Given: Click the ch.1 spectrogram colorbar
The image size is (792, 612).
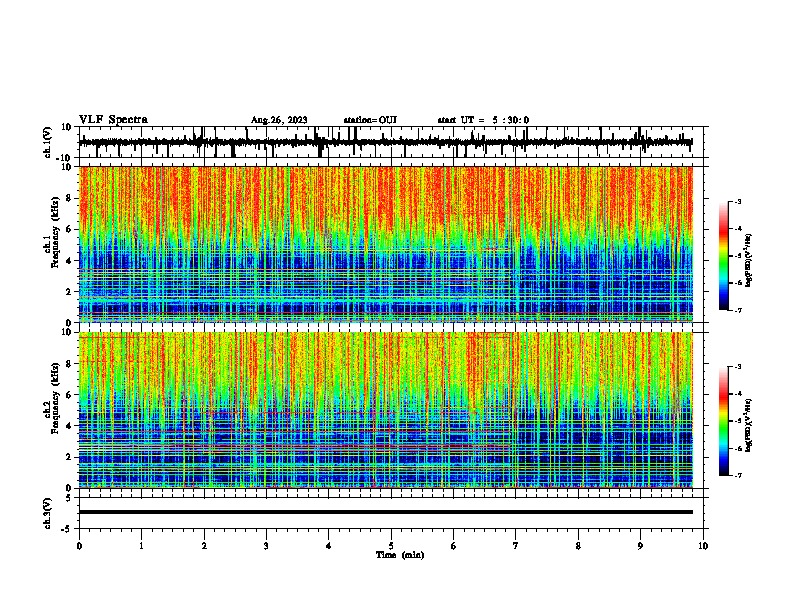Looking at the screenshot, I should coord(723,256).
